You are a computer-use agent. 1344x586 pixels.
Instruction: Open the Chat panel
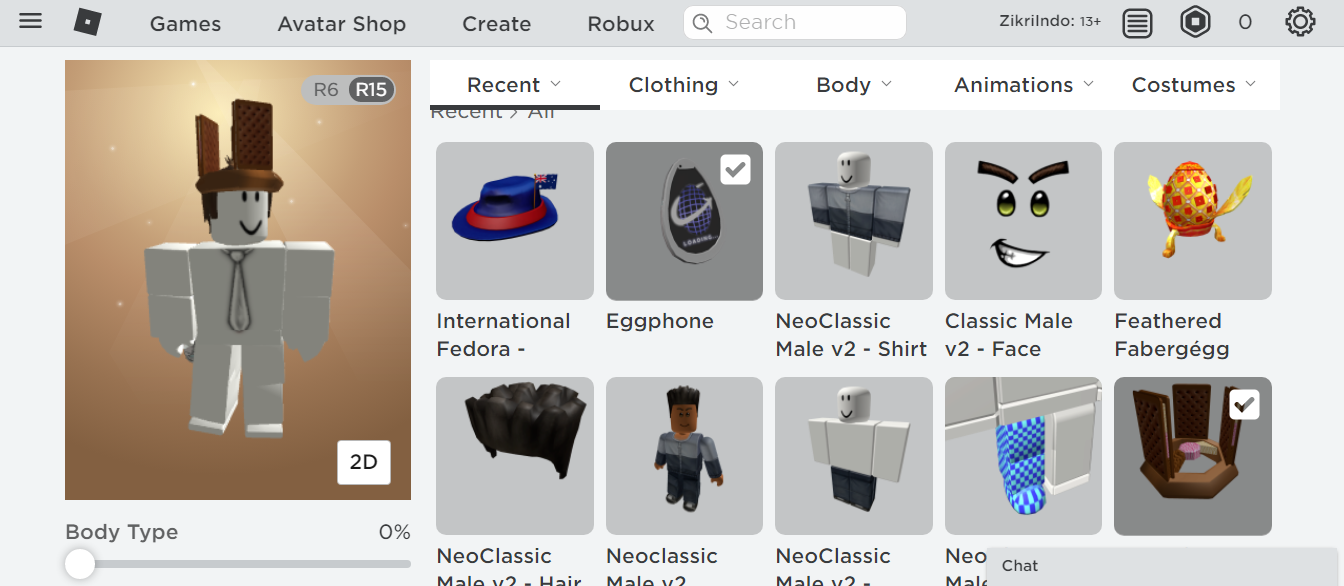tap(1162, 566)
